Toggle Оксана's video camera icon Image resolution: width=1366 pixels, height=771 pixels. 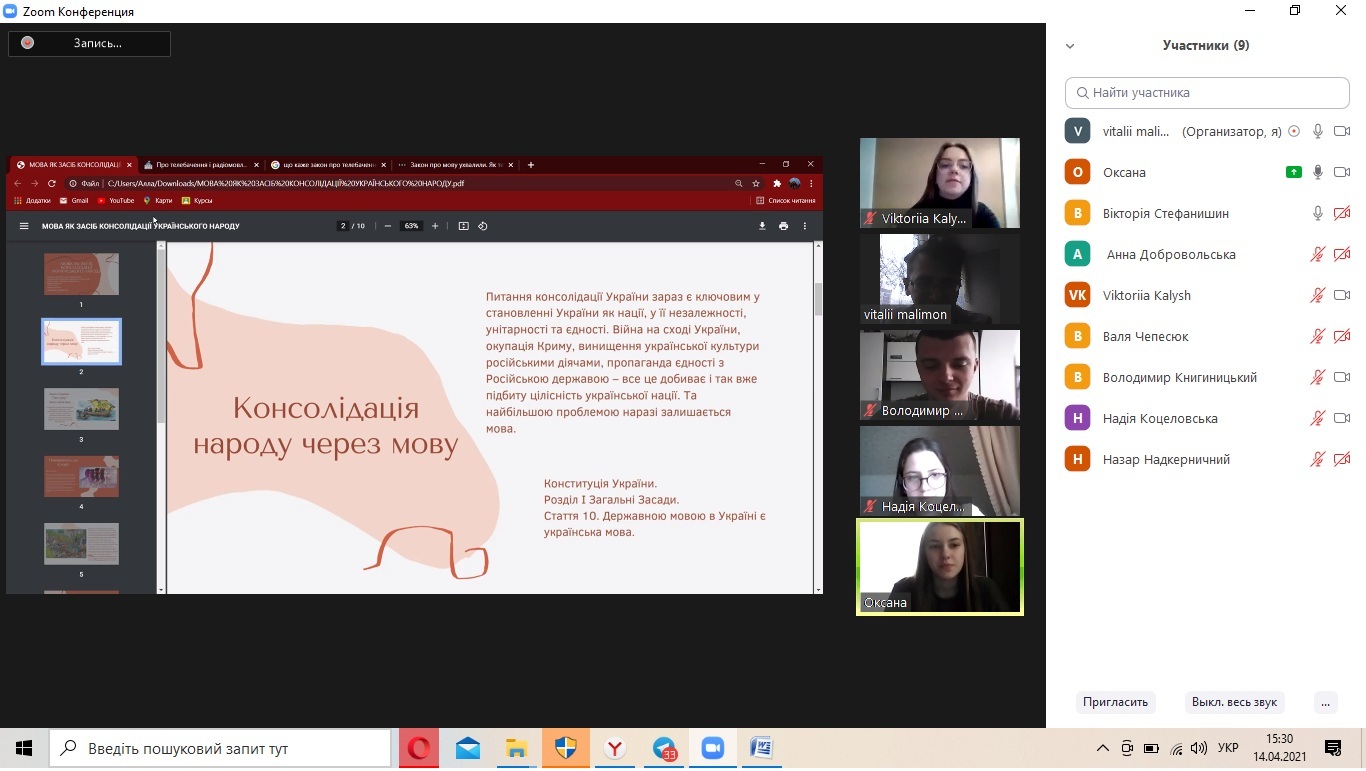click(x=1342, y=172)
